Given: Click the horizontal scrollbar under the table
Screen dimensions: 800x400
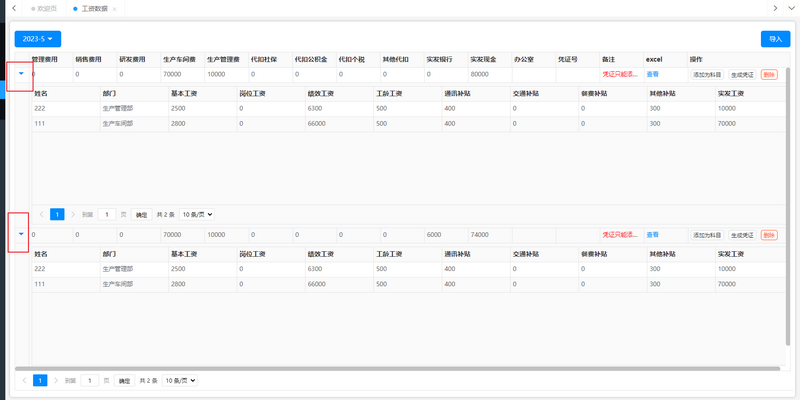Looking at the screenshot, I should click(x=397, y=368).
